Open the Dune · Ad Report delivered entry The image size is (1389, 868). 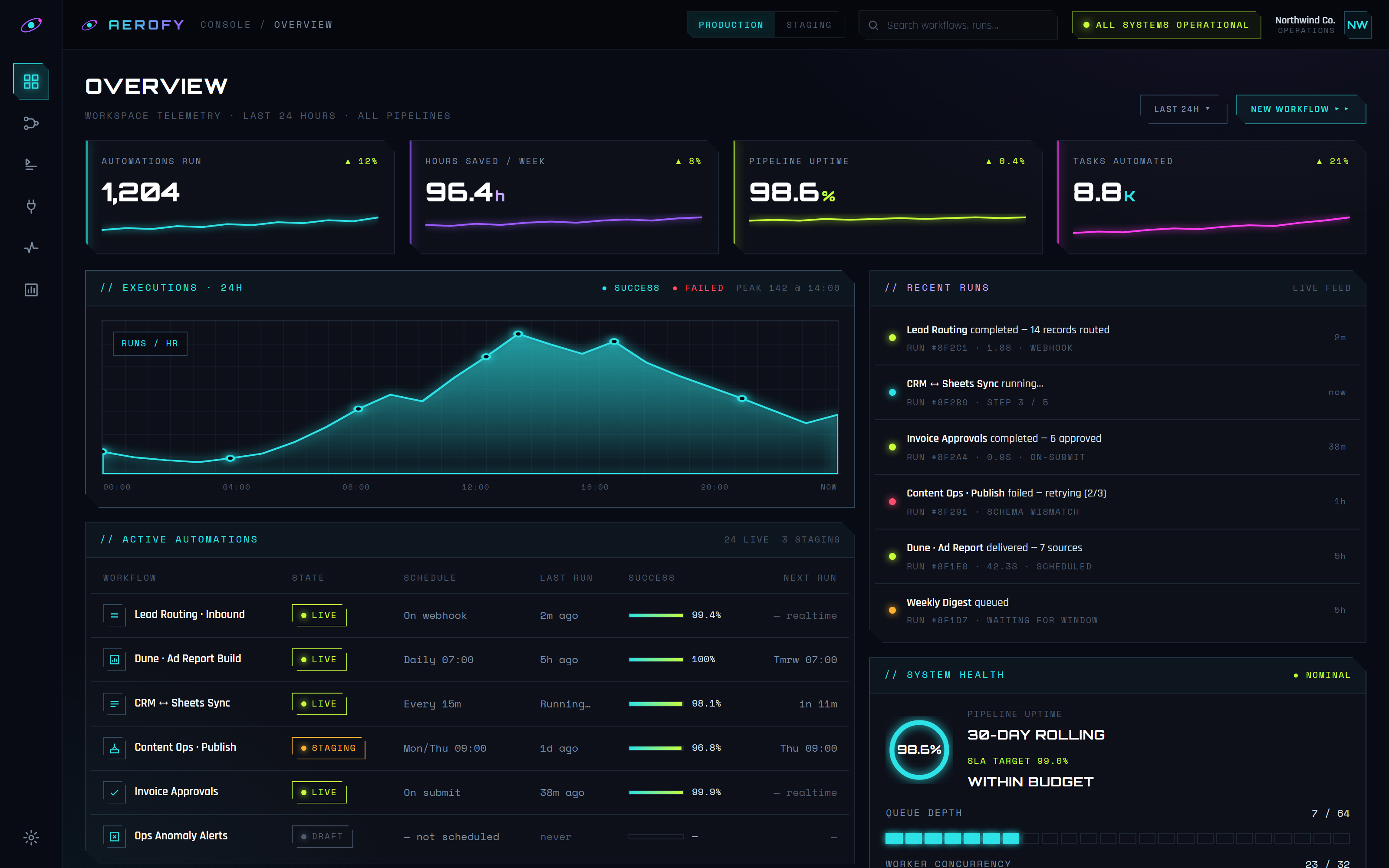tap(1117, 556)
